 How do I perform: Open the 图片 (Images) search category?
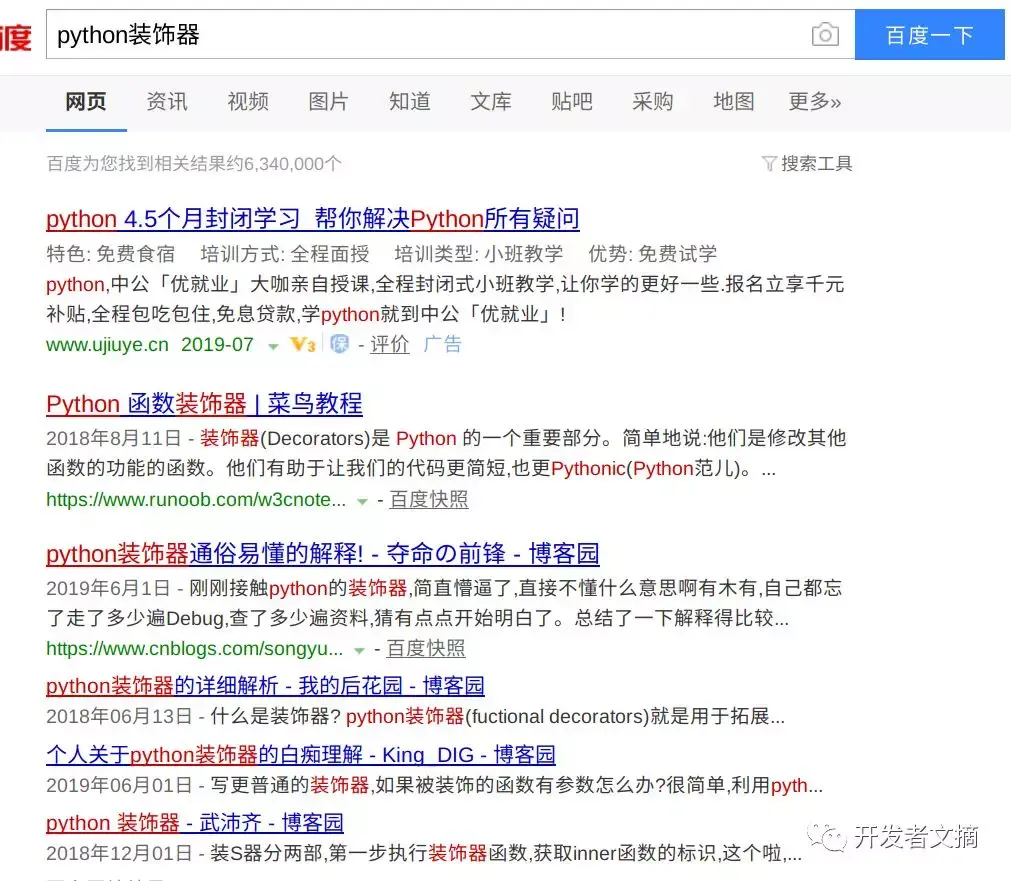click(328, 102)
